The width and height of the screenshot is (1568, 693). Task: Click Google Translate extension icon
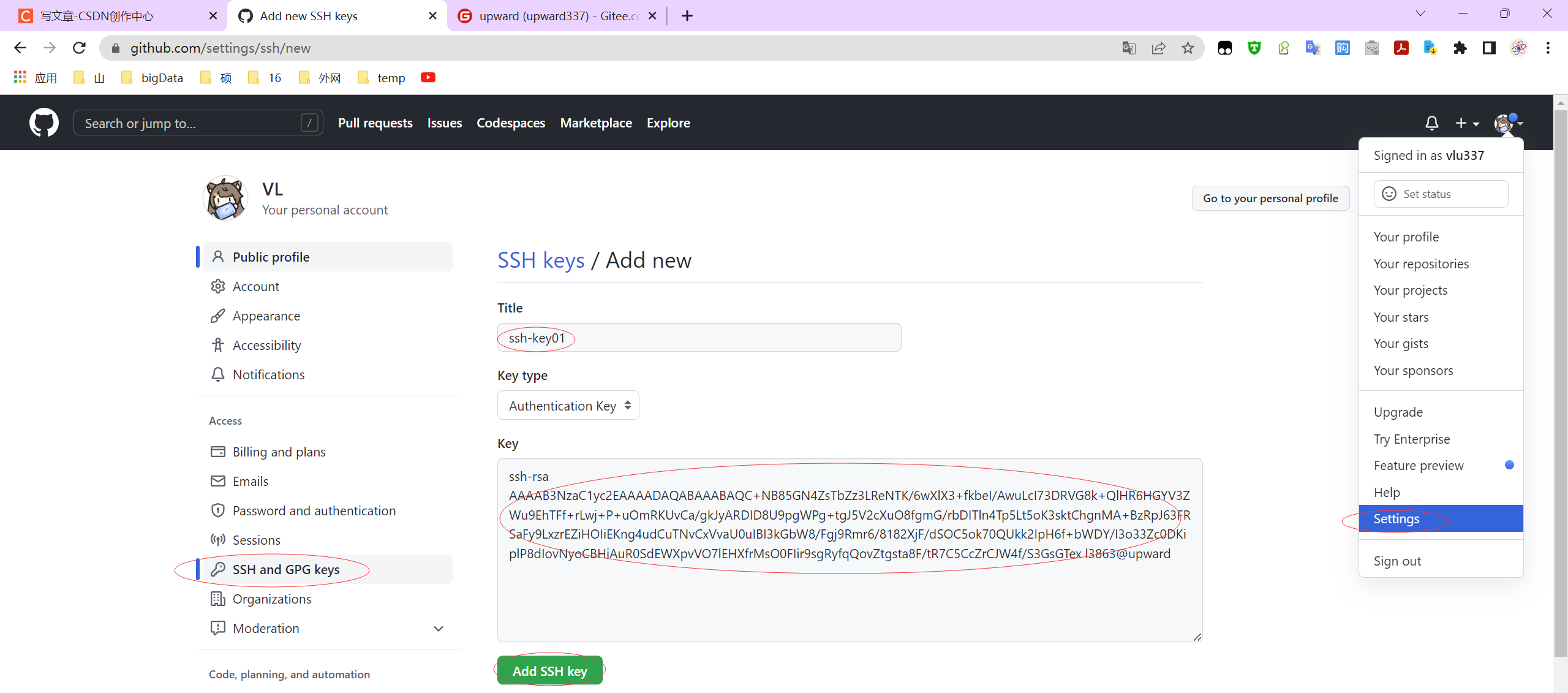[x=1313, y=48]
